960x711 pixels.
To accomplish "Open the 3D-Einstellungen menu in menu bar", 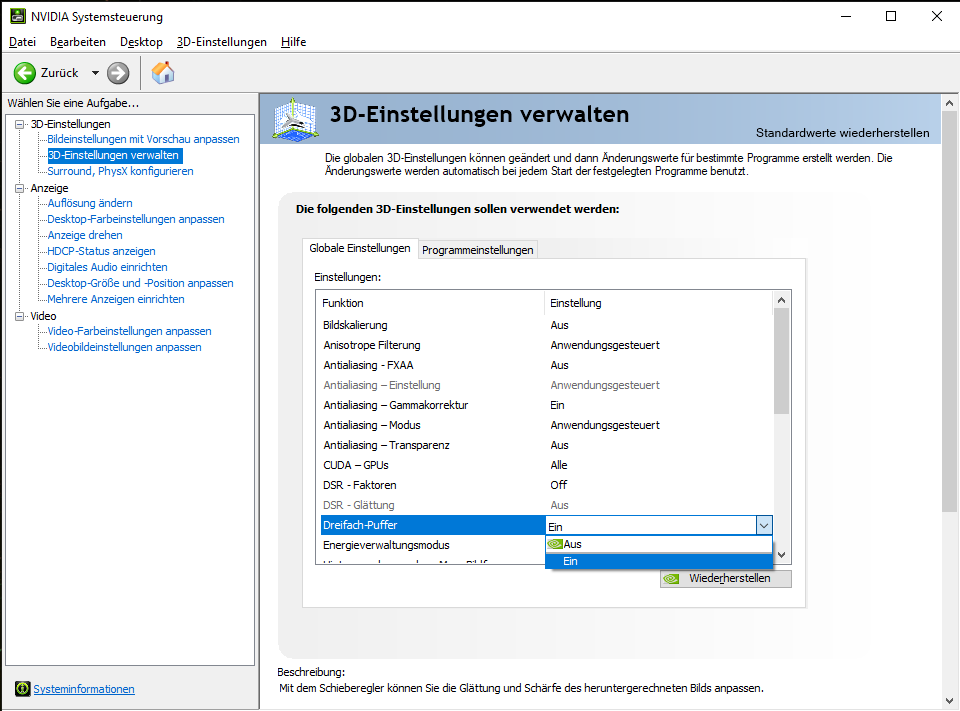I will (221, 42).
